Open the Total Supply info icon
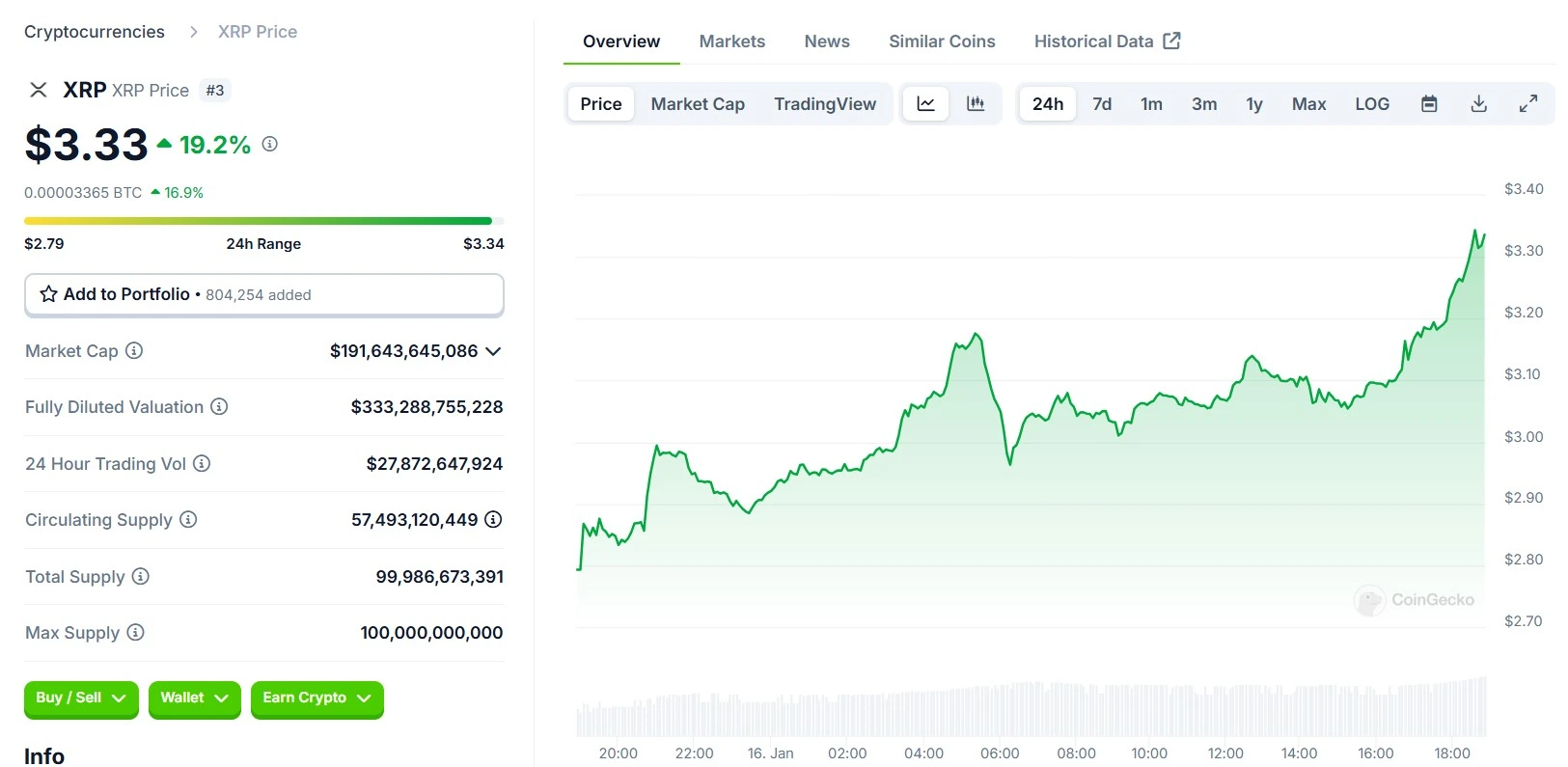This screenshot has height=767, width=1568. coord(140,577)
